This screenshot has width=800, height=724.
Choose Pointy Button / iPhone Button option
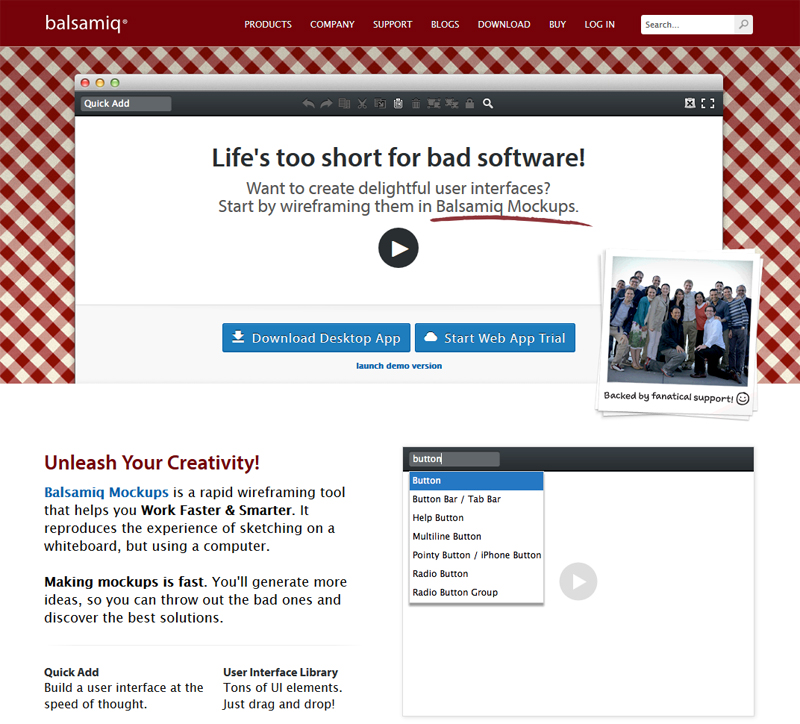point(476,555)
